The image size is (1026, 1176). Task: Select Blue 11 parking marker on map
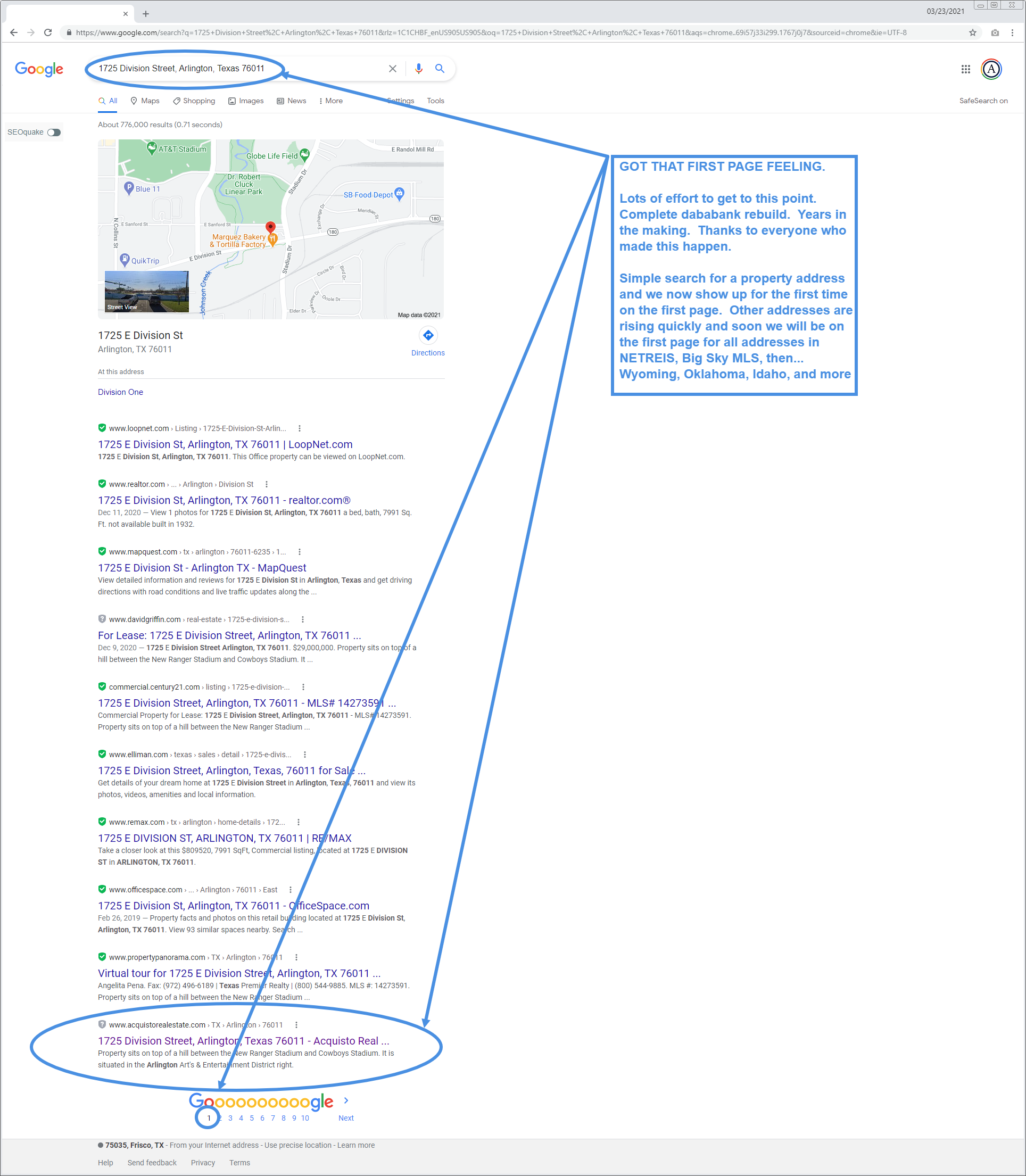129,187
